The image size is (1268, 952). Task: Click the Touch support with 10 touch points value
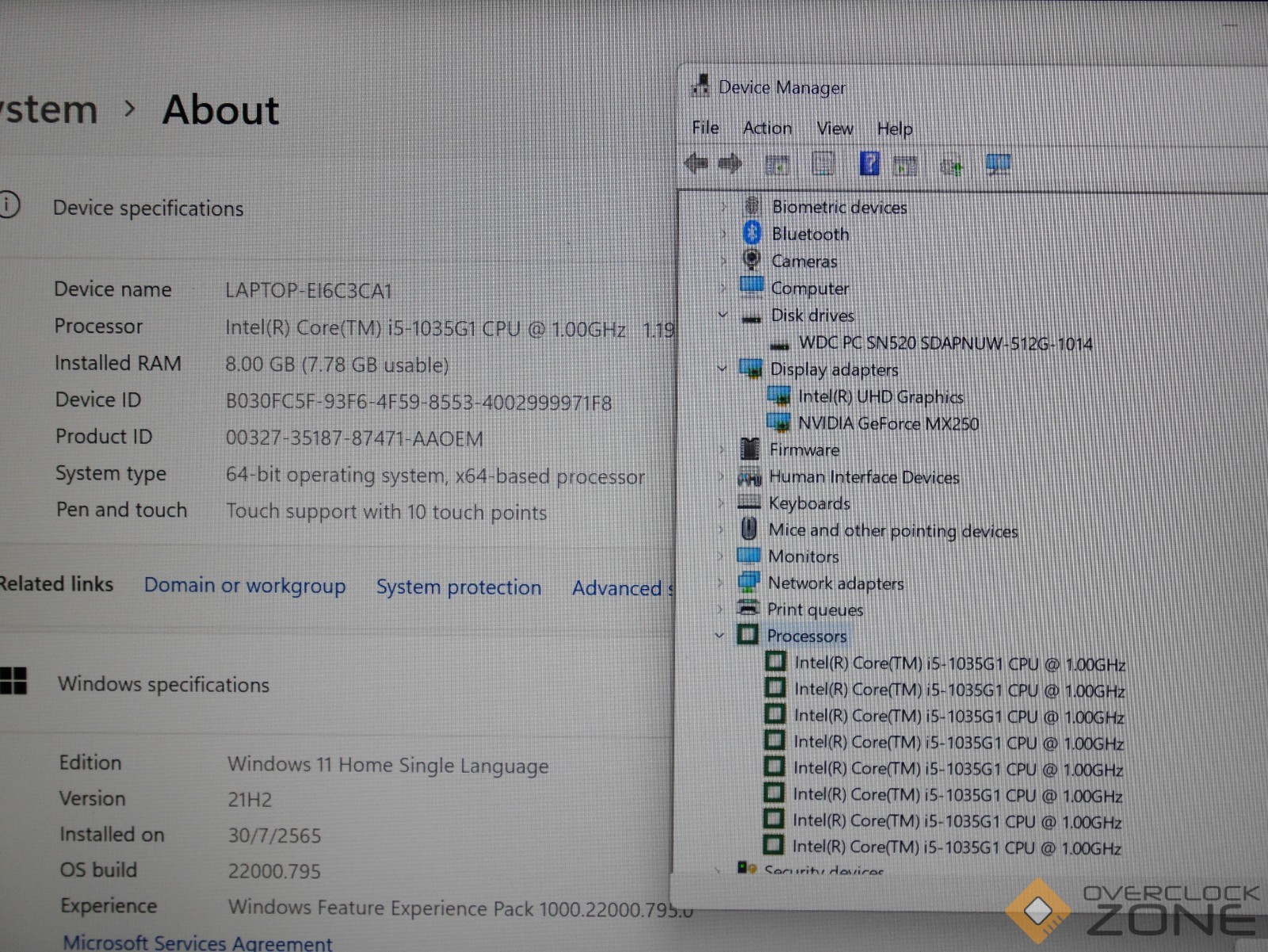click(x=387, y=512)
